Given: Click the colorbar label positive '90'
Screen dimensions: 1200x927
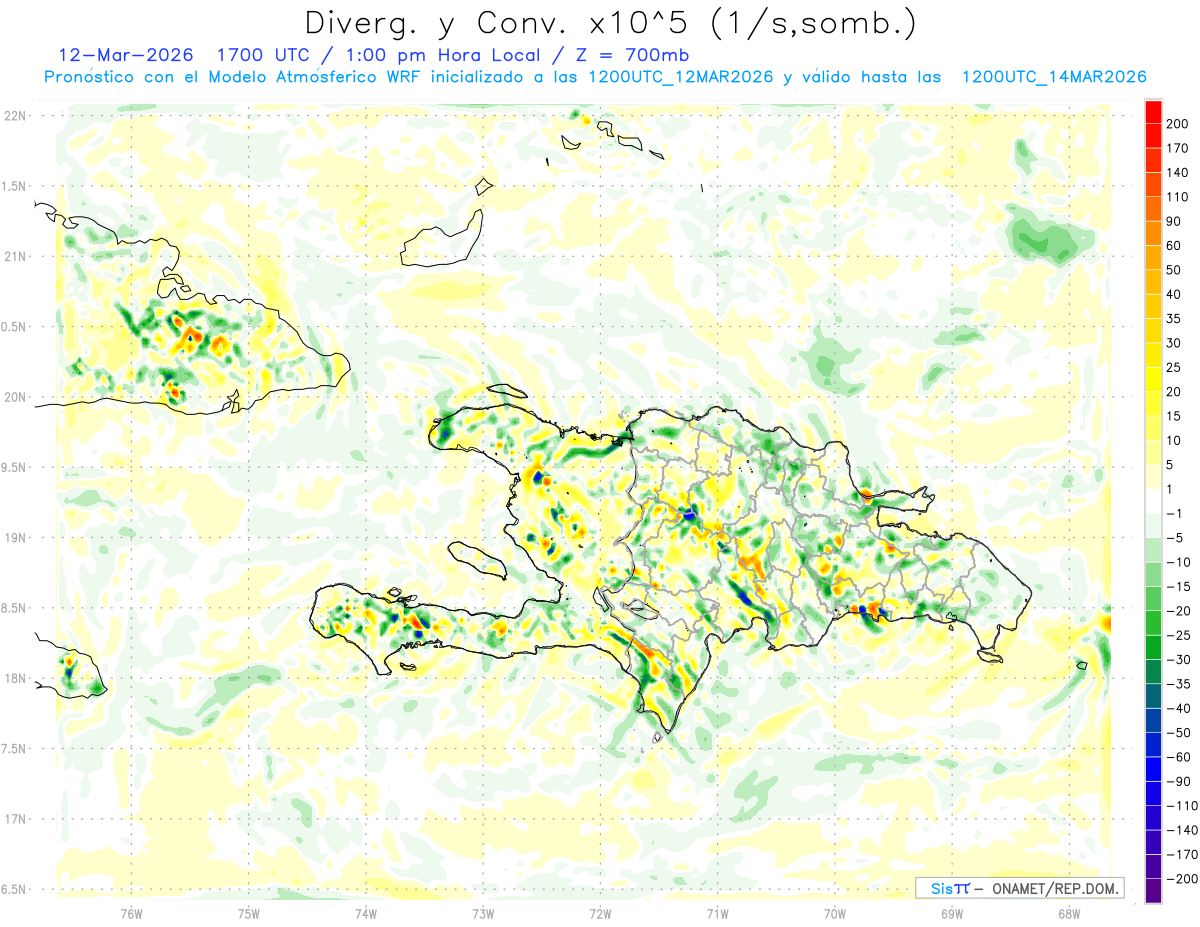Looking at the screenshot, I should tap(1175, 221).
